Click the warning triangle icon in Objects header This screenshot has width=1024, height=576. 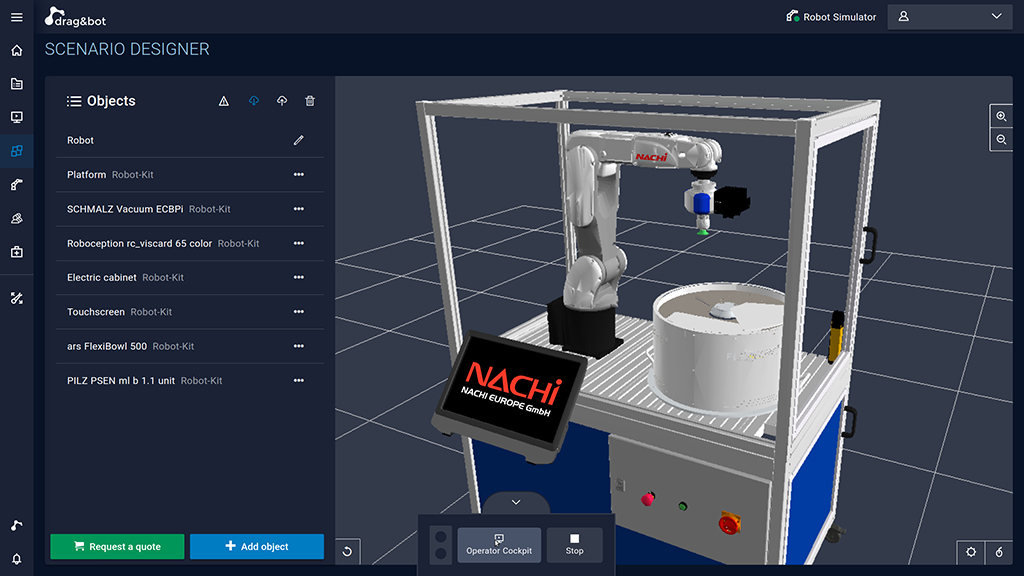pos(223,101)
